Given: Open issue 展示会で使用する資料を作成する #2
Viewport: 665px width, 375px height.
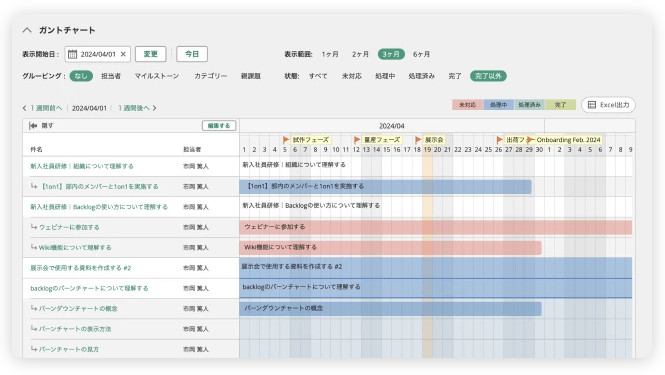Looking at the screenshot, I should pos(81,268).
